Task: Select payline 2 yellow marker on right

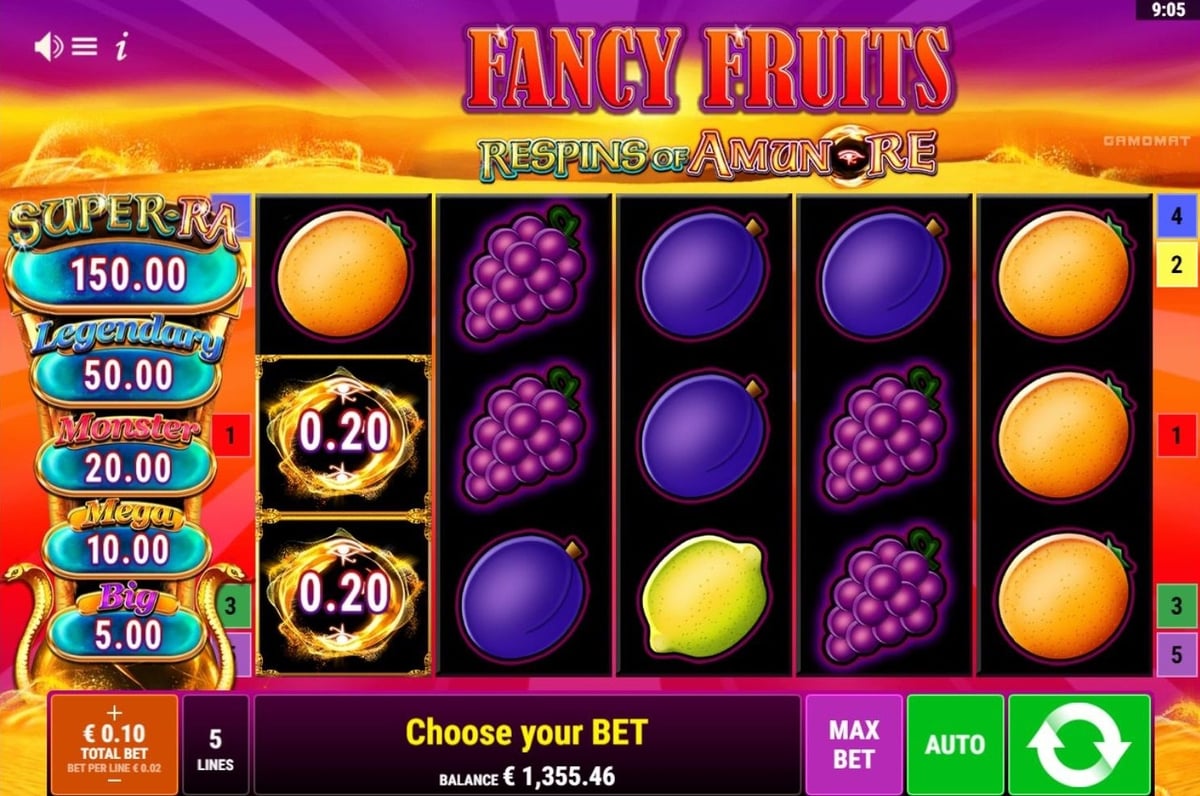Action: click(x=1177, y=264)
